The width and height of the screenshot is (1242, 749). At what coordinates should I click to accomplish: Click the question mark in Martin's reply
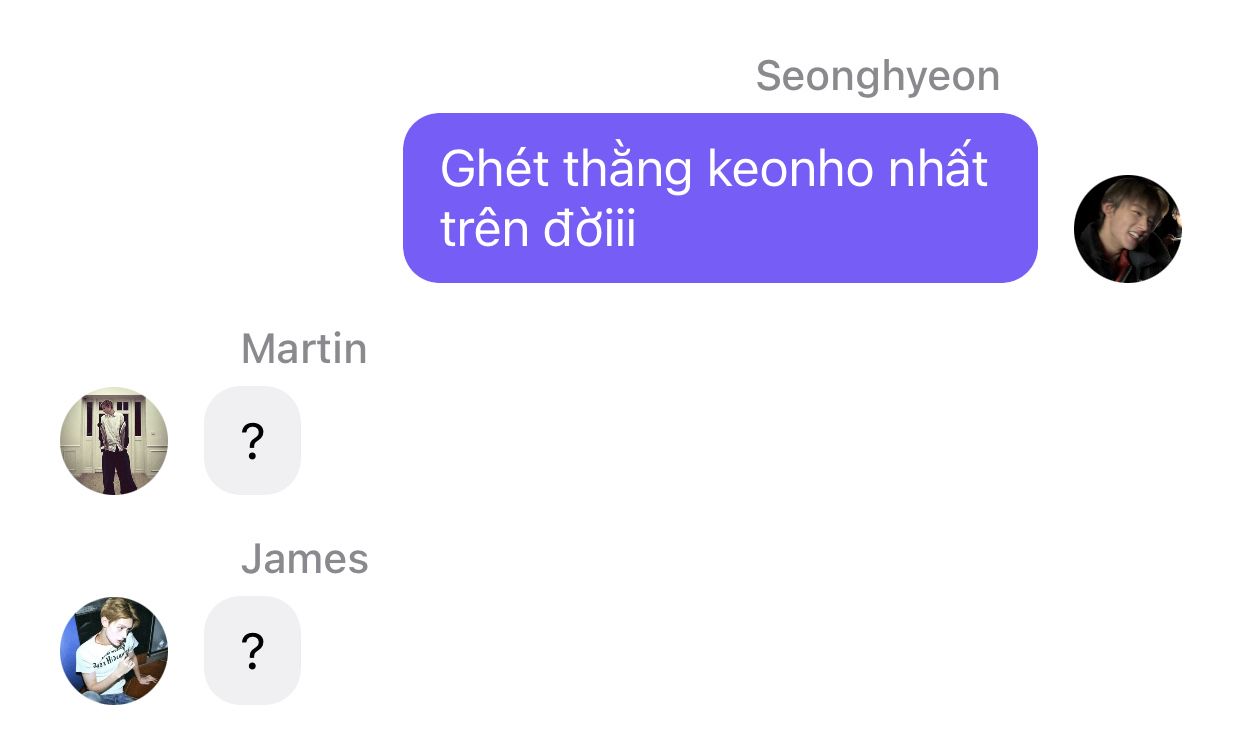click(253, 441)
